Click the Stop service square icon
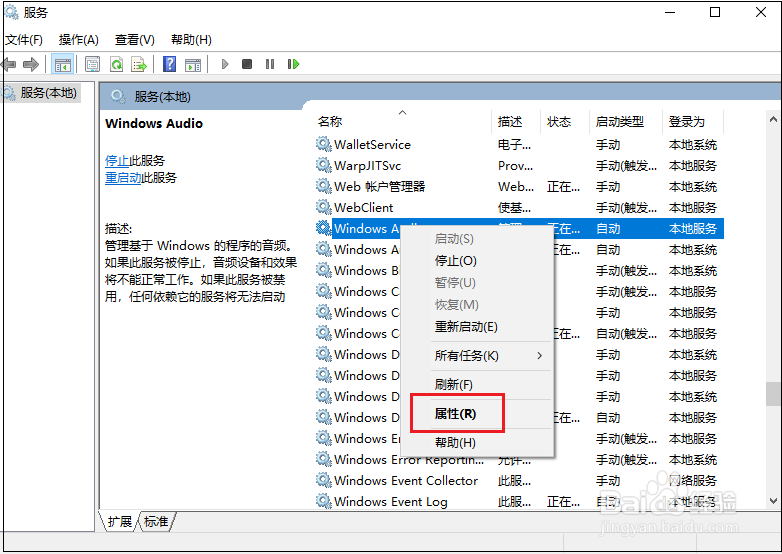 coord(247,64)
